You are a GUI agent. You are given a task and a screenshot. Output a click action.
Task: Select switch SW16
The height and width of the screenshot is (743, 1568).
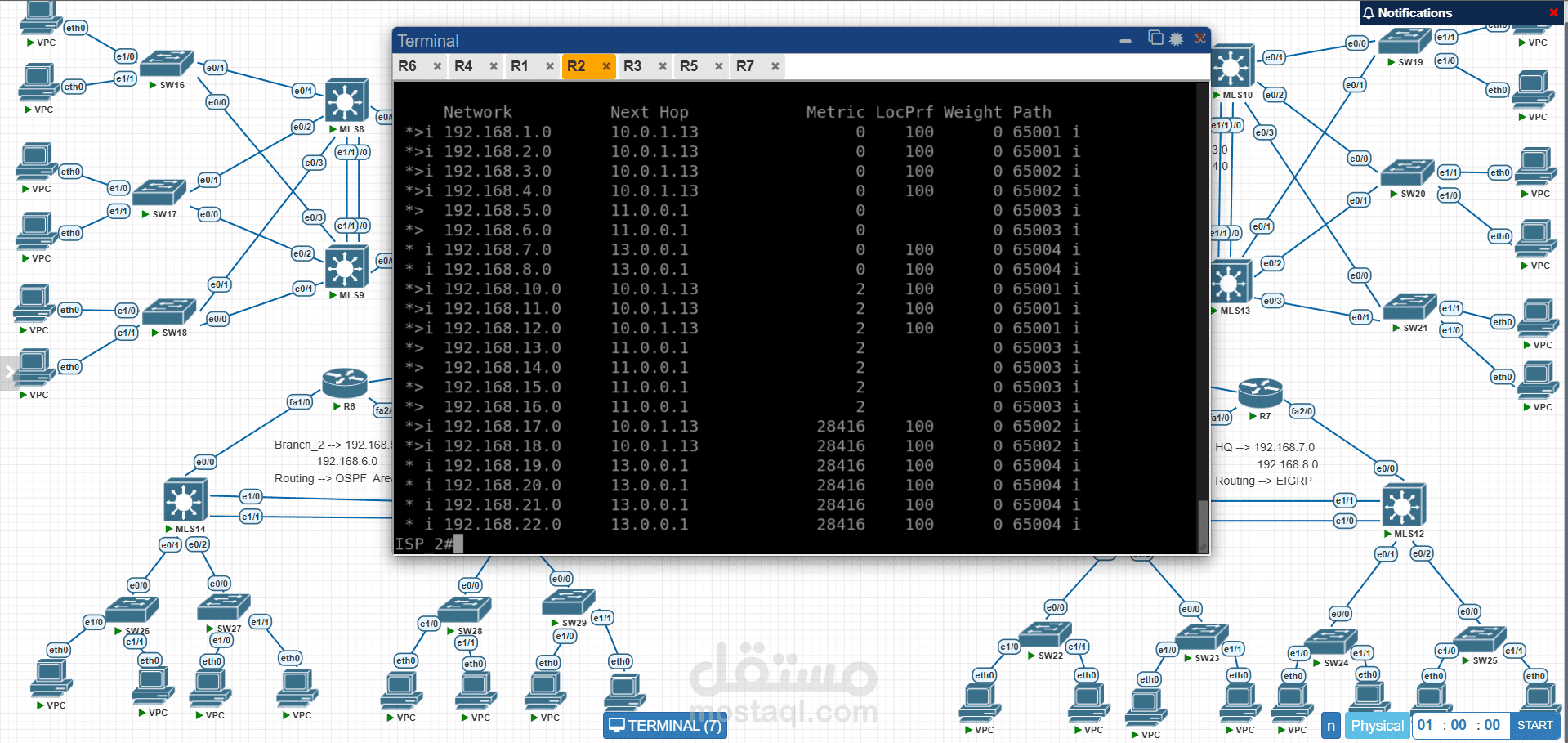click(x=166, y=64)
